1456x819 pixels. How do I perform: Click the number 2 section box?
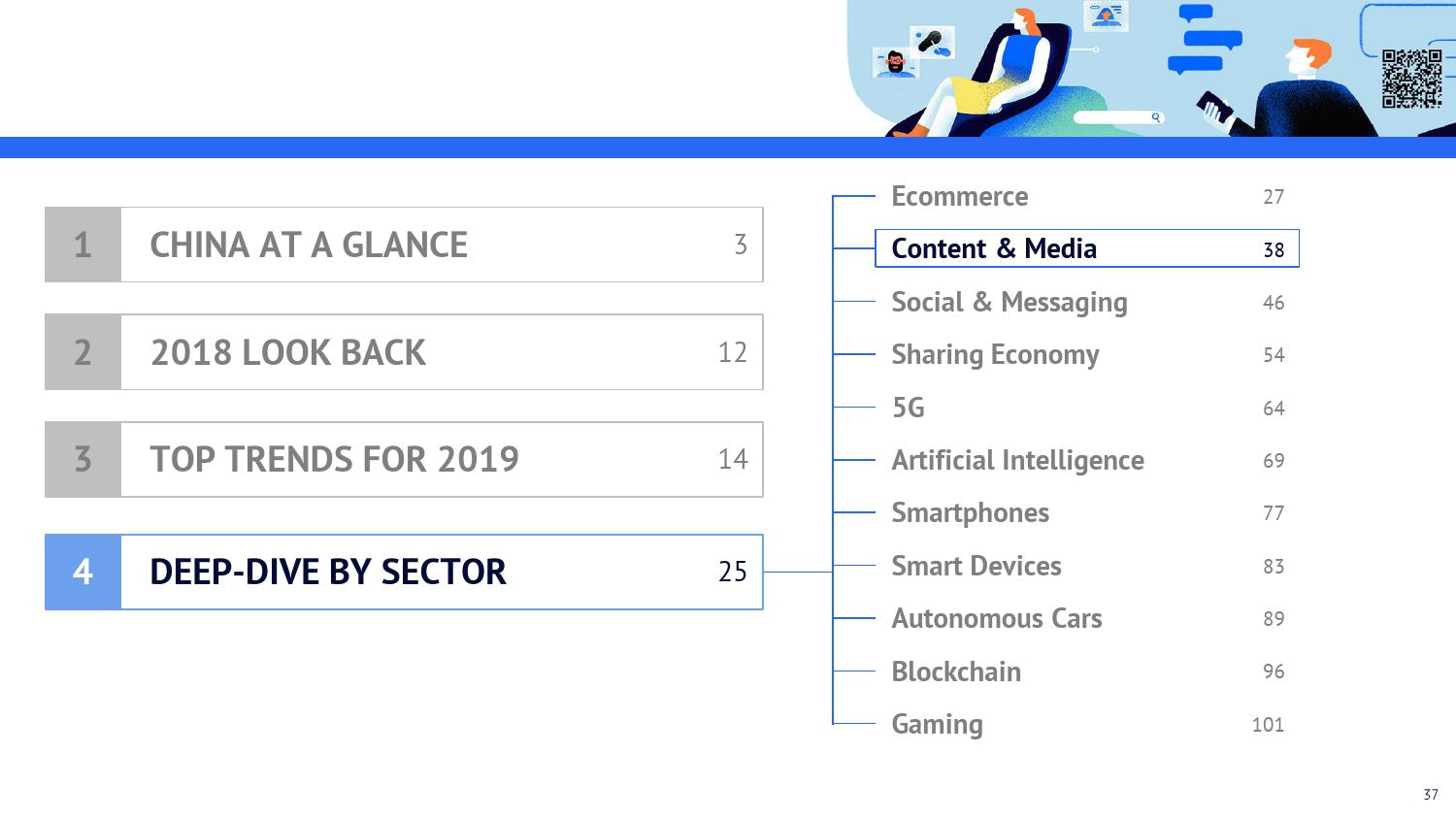(83, 352)
